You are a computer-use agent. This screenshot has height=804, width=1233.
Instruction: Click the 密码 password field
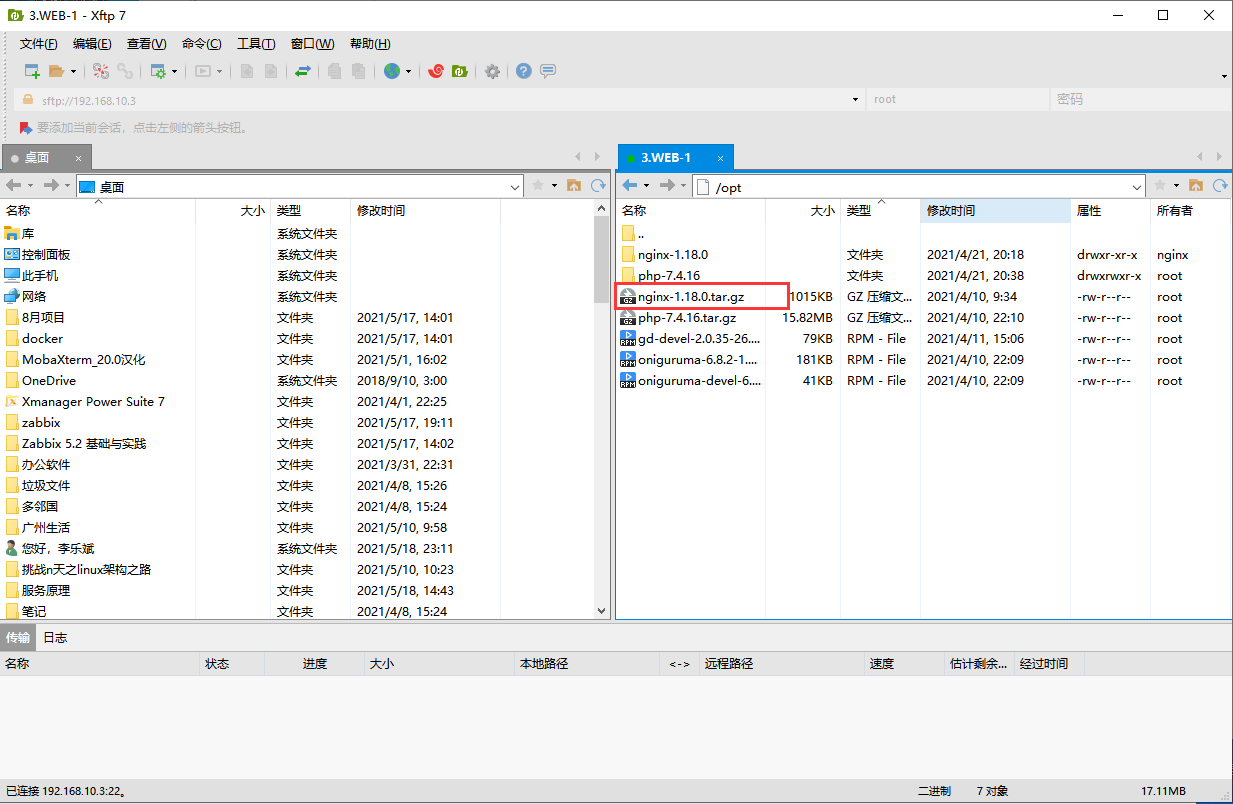[x=1140, y=100]
